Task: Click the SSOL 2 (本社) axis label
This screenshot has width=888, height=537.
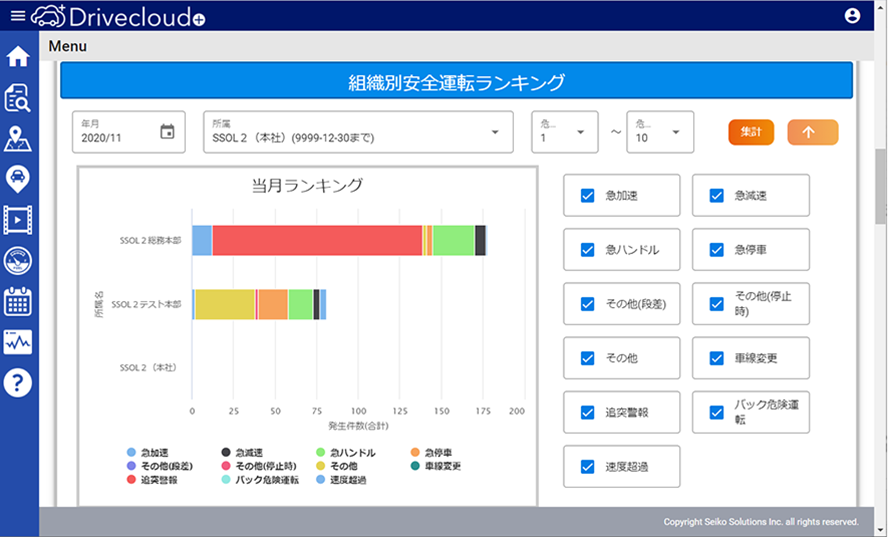Action: [148, 368]
